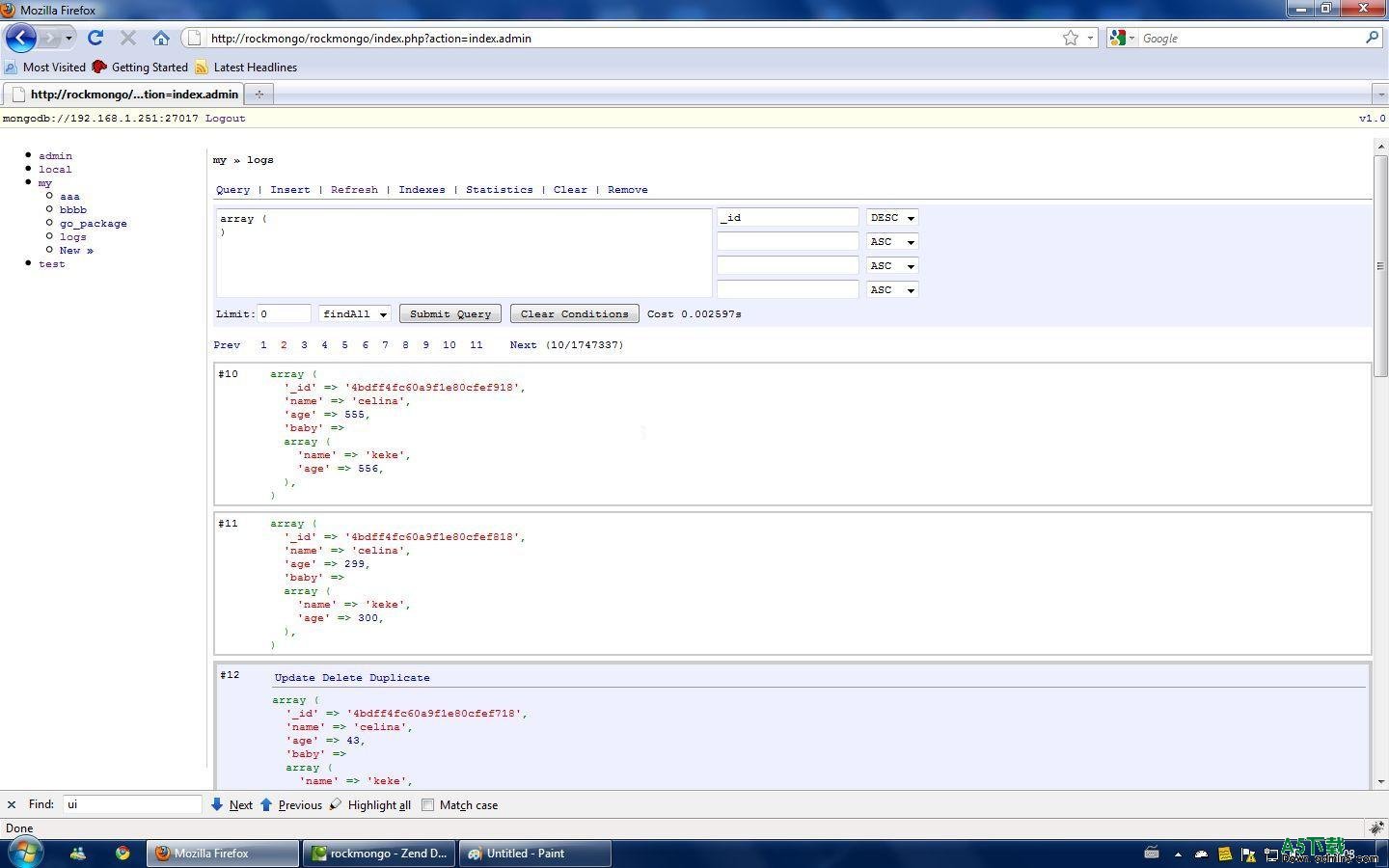The width and height of the screenshot is (1389, 868).
Task: Open the fourth sort ASC dropdown
Action: tap(892, 289)
